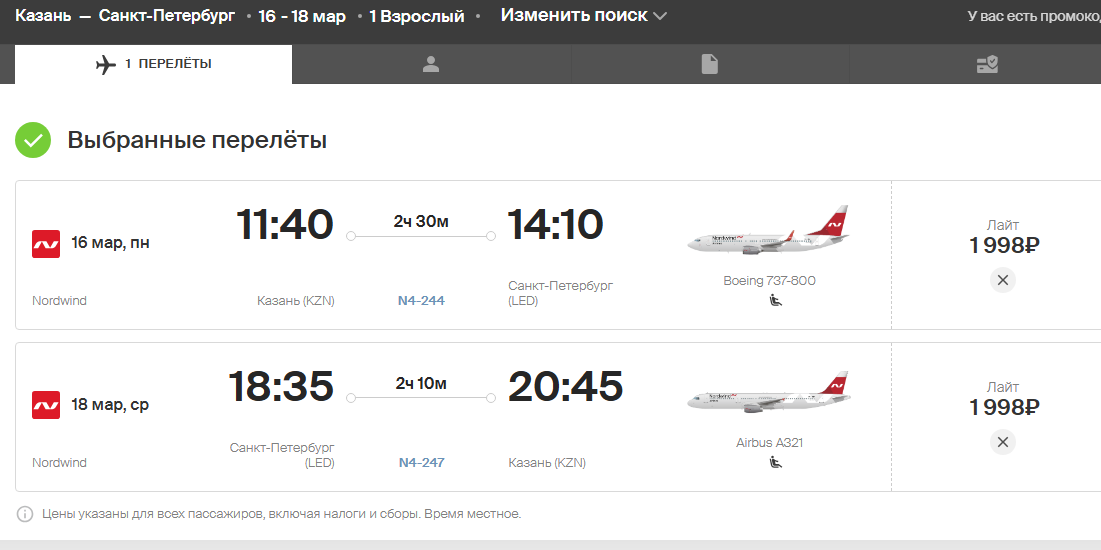Click the Nordwind logo on 16 мар flight

pos(46,243)
